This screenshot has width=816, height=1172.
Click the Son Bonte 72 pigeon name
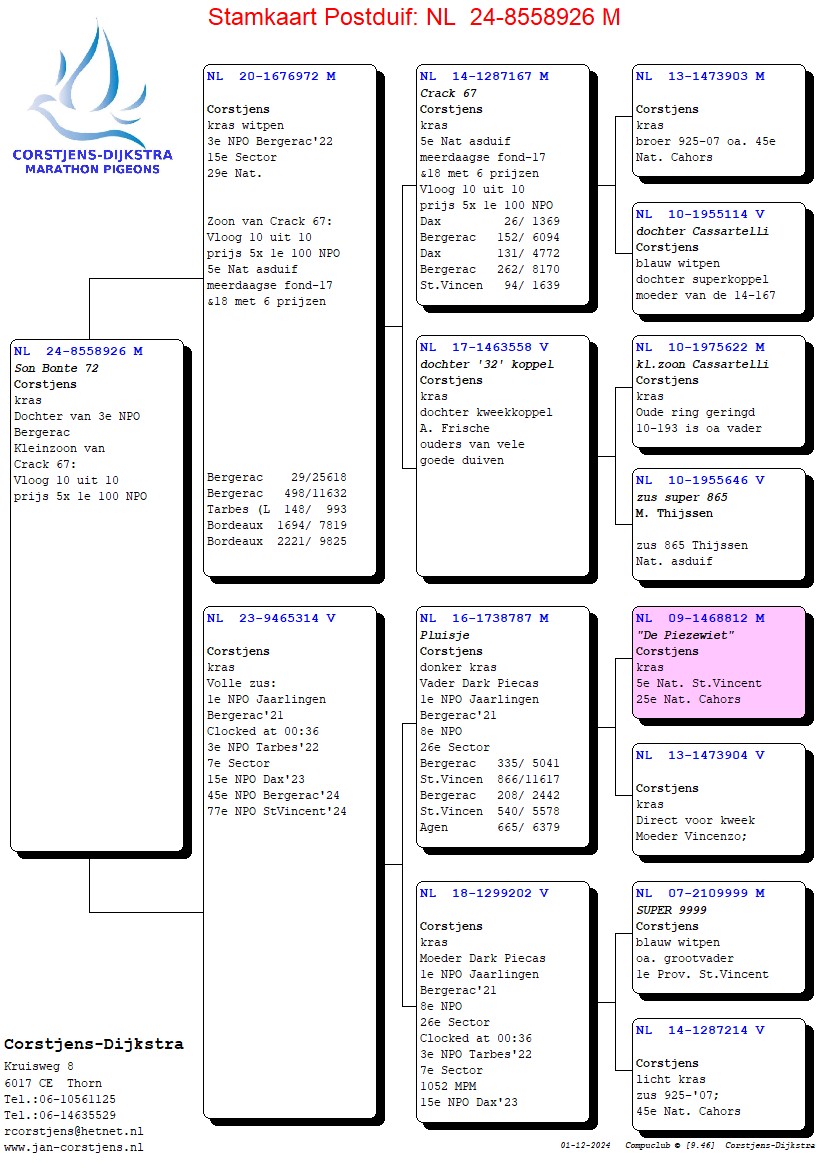click(56, 368)
